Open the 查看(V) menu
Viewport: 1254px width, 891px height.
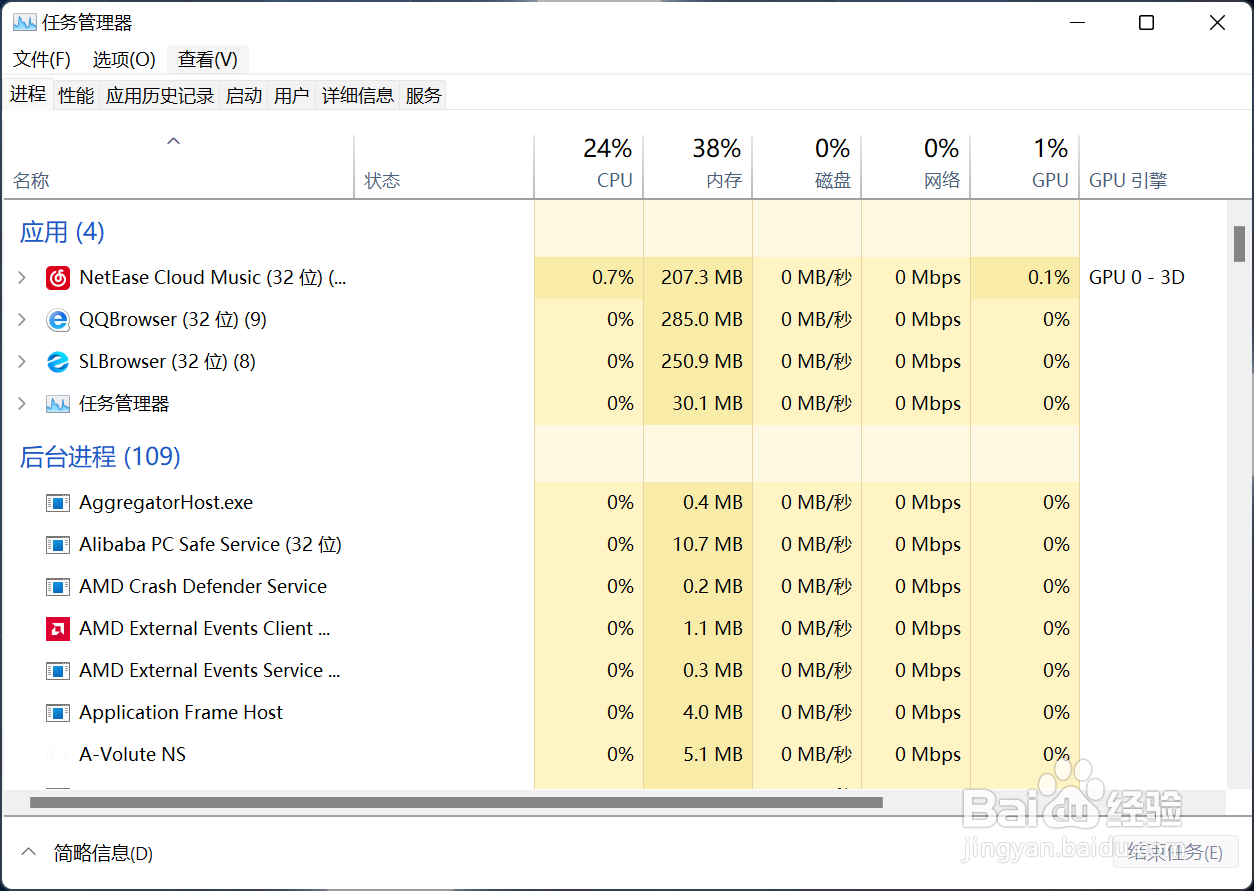click(x=208, y=59)
